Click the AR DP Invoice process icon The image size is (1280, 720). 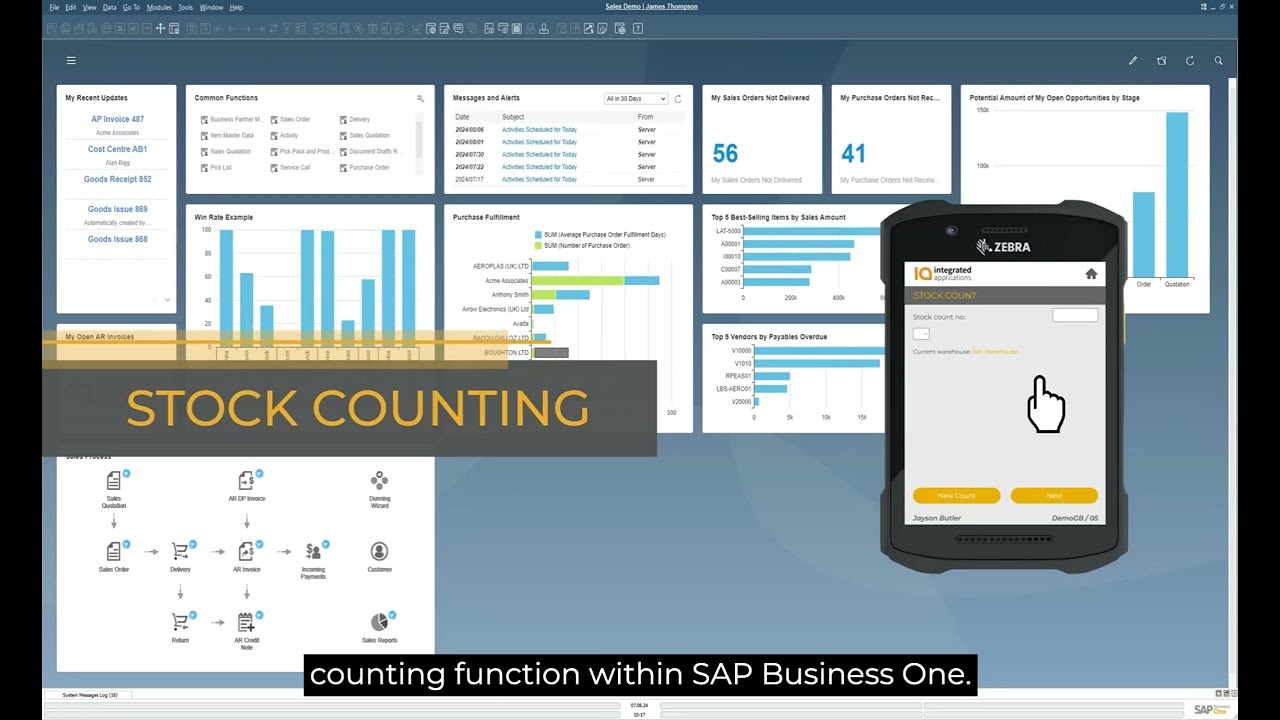pos(246,480)
